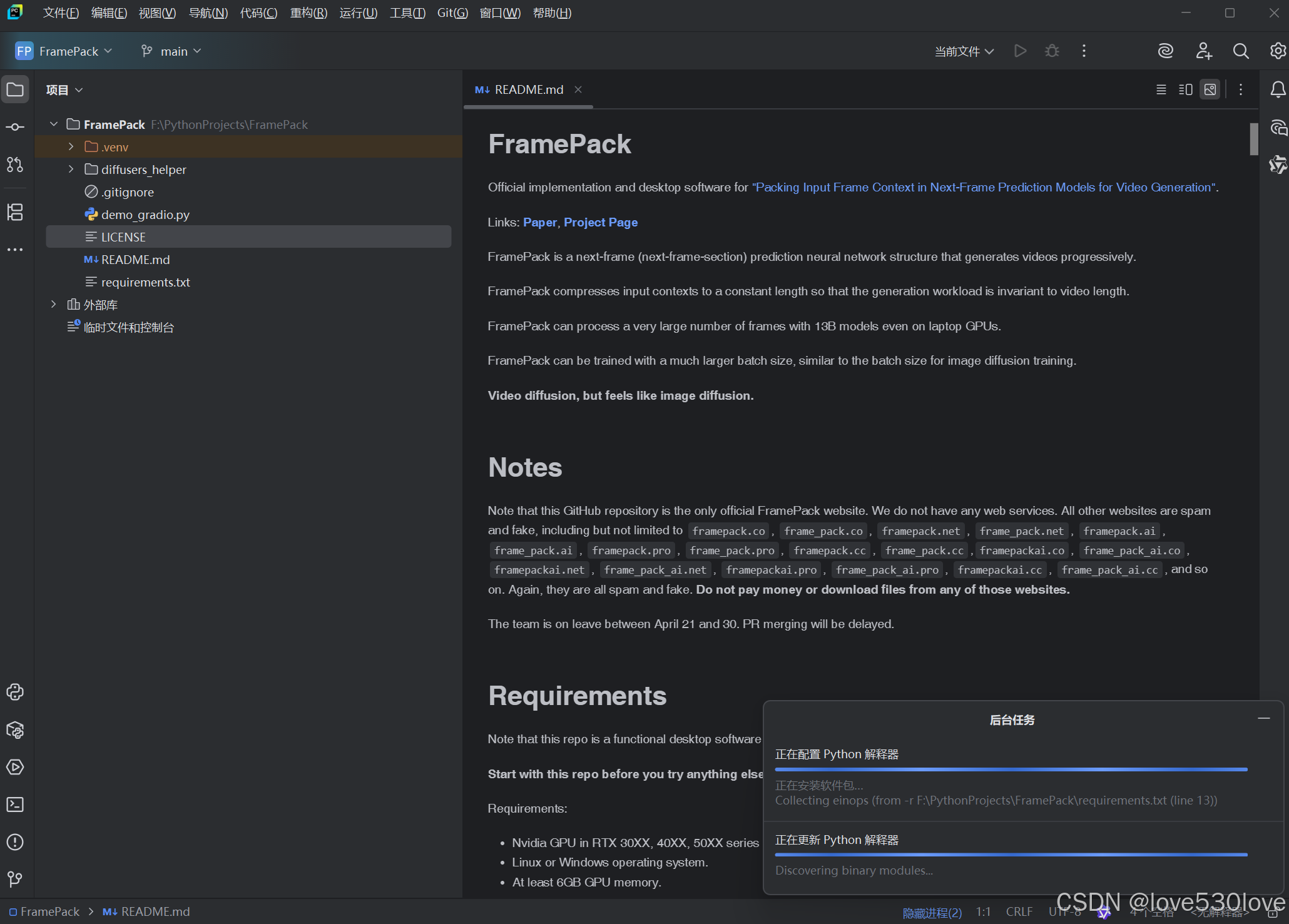
Task: Open the Terminal tool window icon
Action: coord(15,805)
